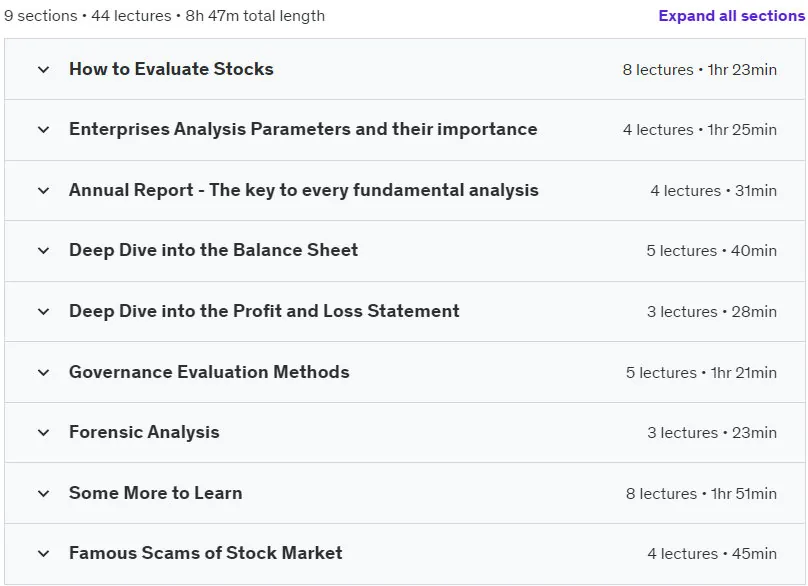Expand the How to Evaluate Stocks chevron
This screenshot has width=808, height=586.
pyautogui.click(x=44, y=70)
